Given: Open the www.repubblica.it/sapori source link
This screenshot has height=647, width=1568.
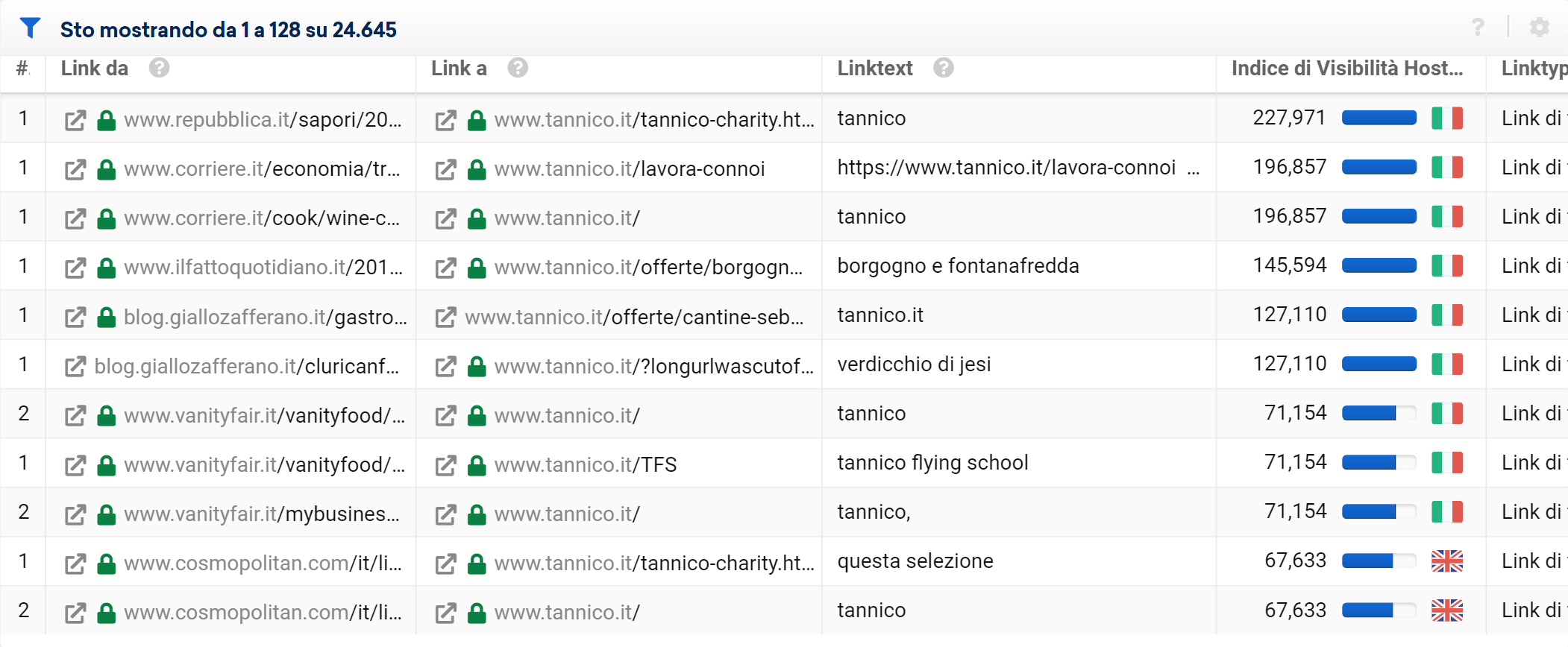Looking at the screenshot, I should click(x=263, y=119).
